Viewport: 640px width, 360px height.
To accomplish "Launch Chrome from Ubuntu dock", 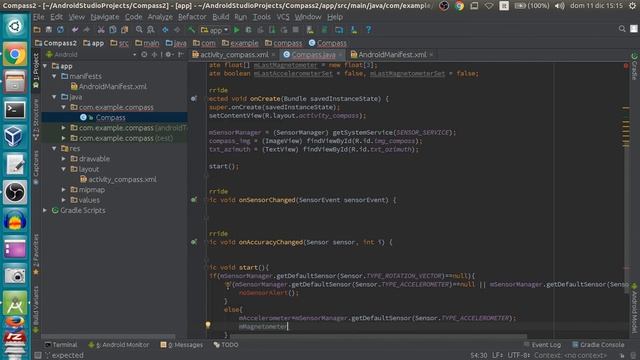I will pos(15,54).
